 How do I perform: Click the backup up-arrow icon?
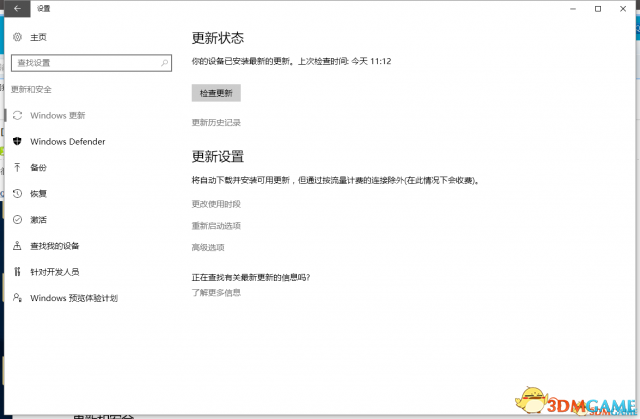pos(17,167)
